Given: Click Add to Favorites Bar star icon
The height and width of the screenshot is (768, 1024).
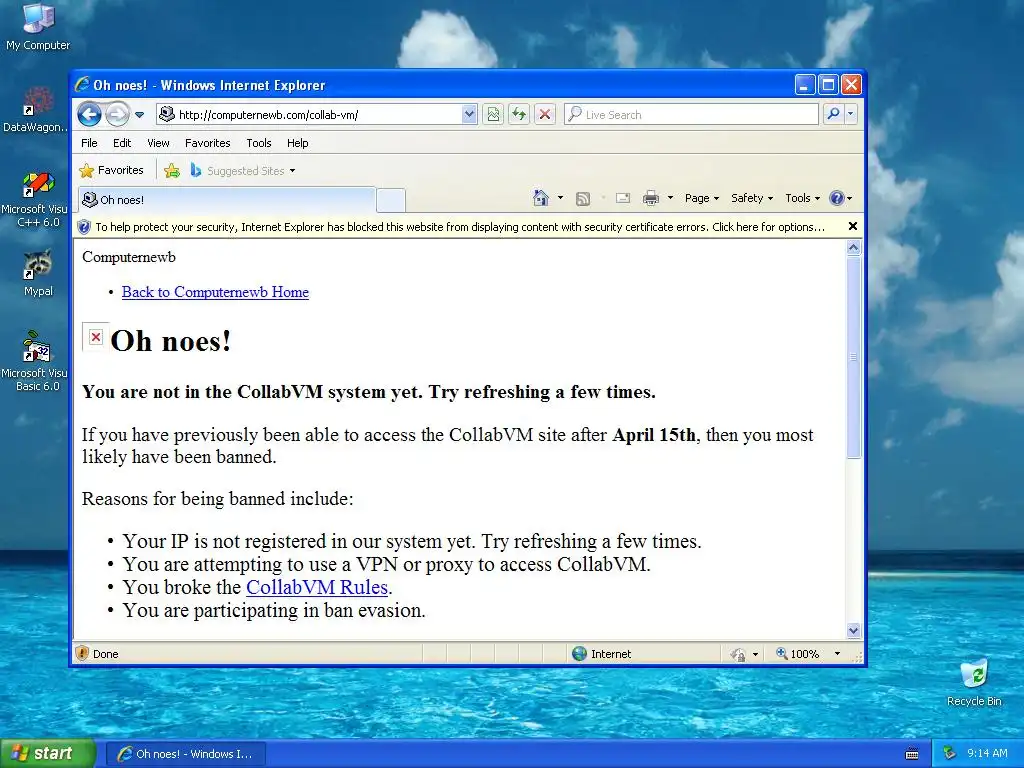Looking at the screenshot, I should click(172, 170).
